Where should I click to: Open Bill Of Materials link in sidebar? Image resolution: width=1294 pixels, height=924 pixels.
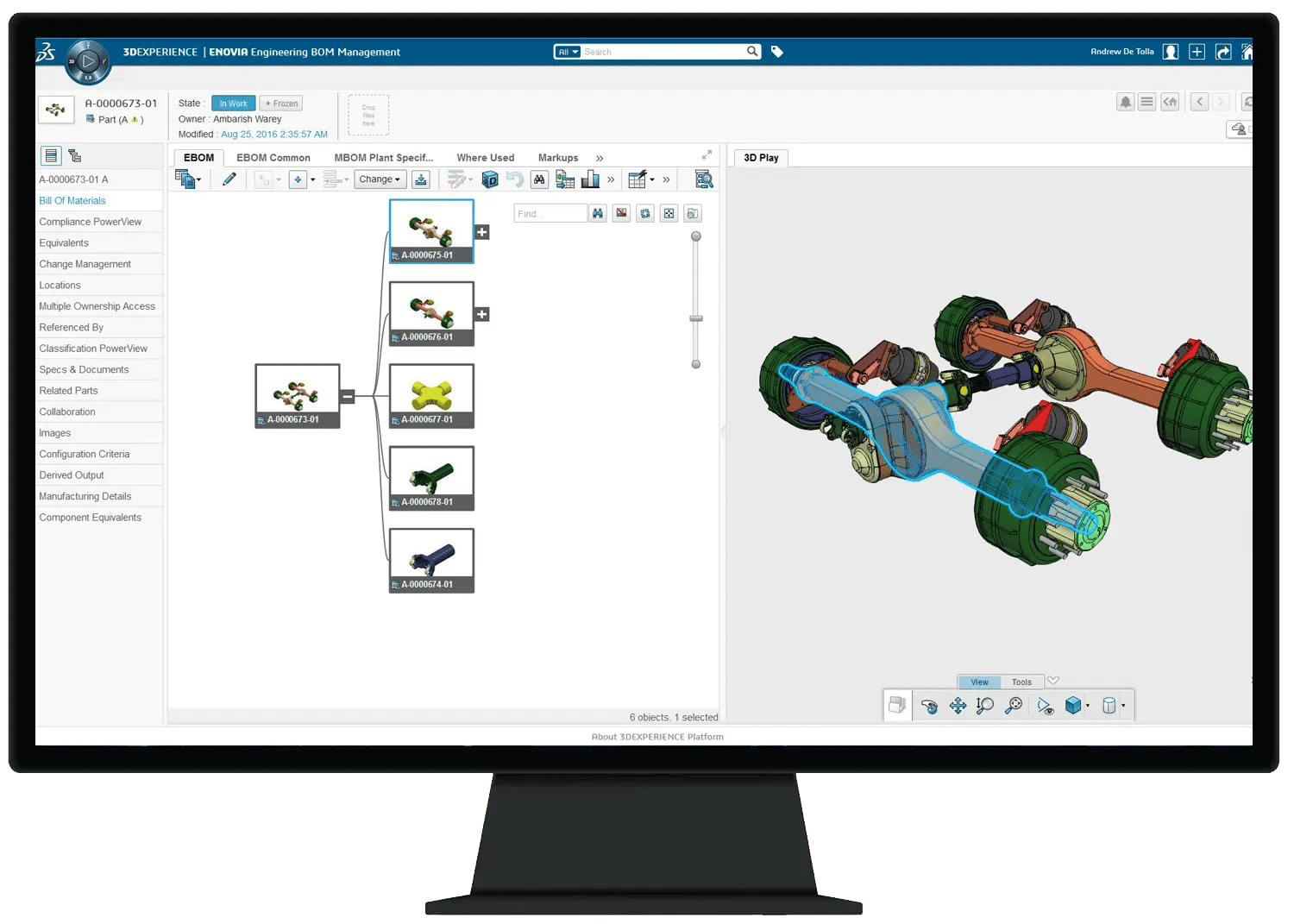point(72,200)
